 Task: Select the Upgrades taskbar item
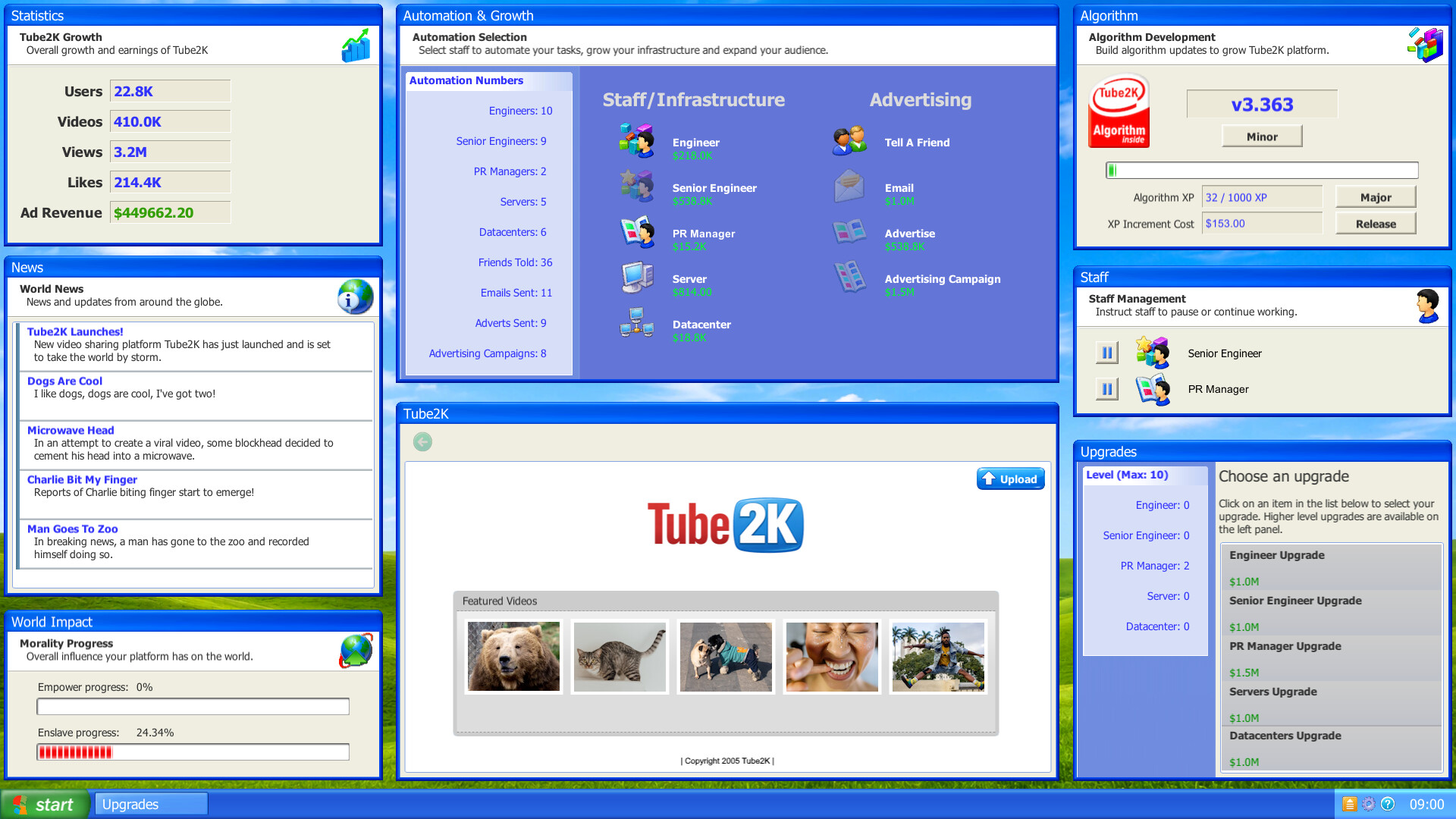click(x=151, y=805)
